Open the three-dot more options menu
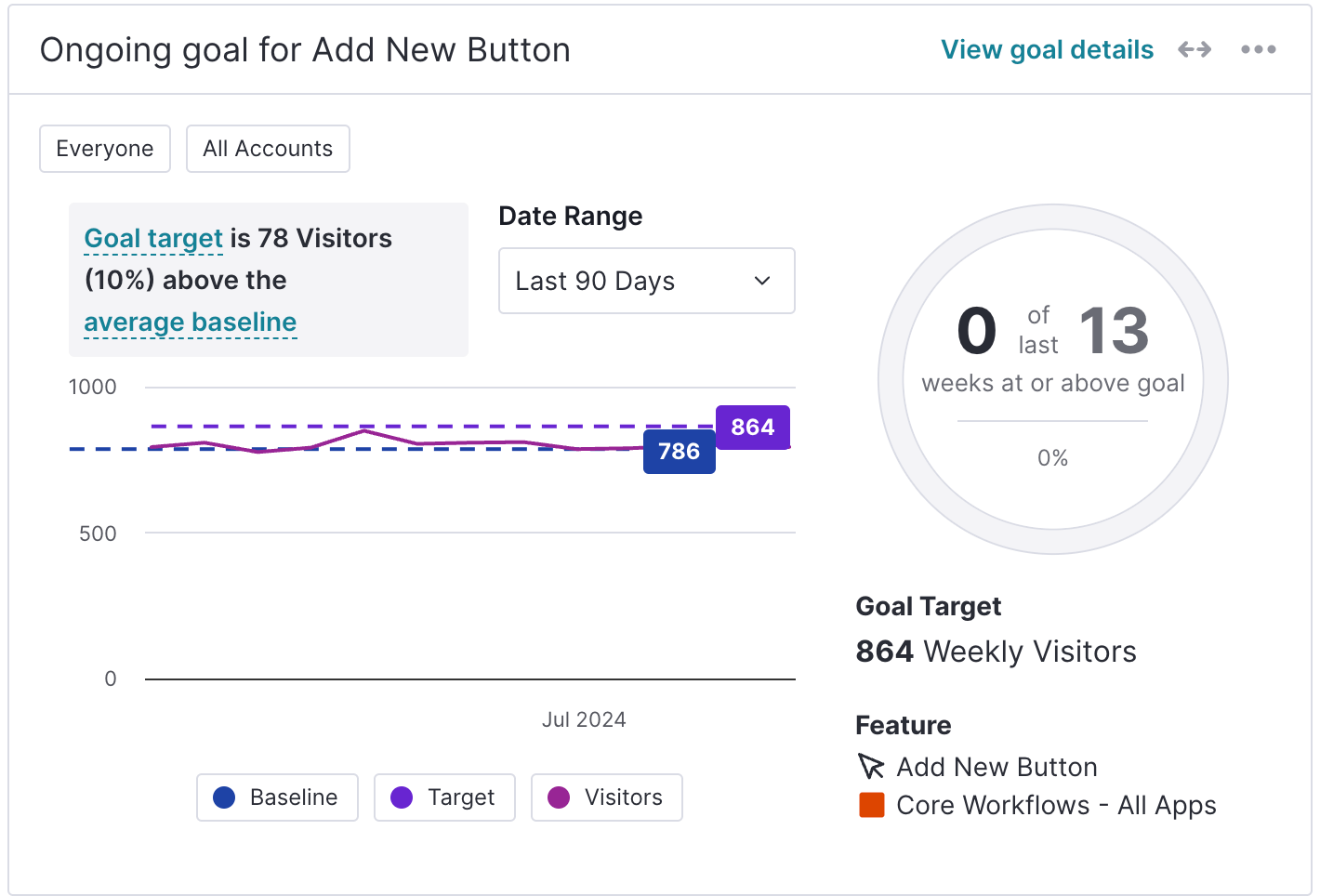 pyautogui.click(x=1259, y=49)
